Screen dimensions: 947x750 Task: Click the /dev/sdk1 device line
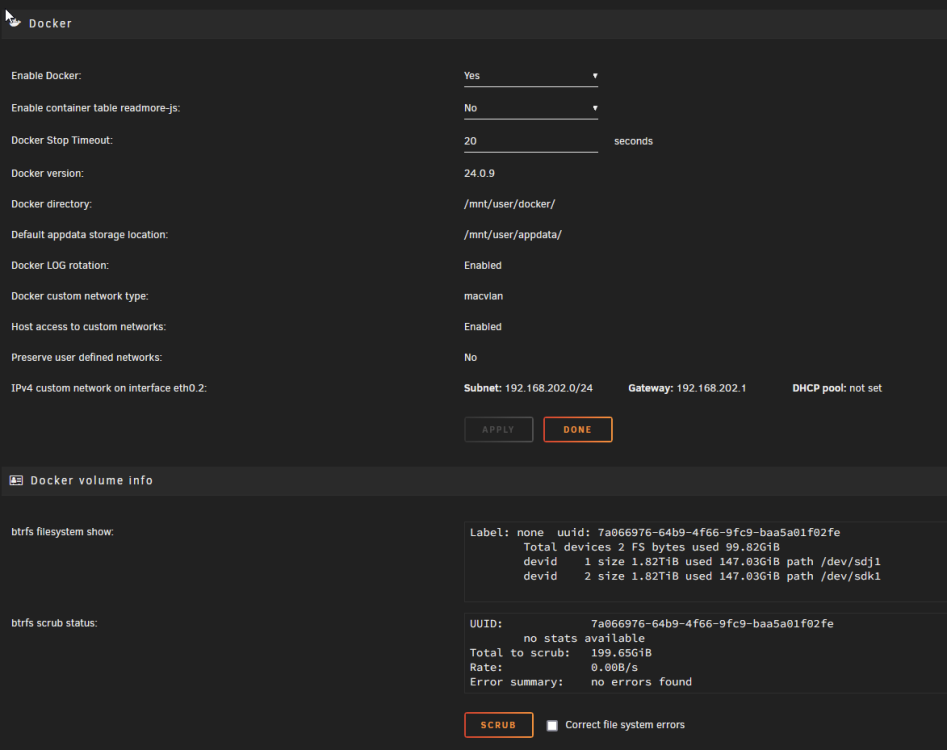702,576
